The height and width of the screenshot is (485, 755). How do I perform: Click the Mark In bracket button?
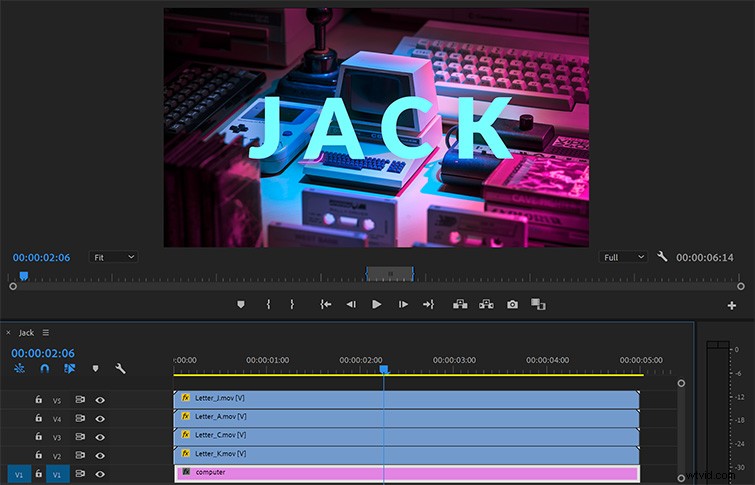(x=268, y=304)
